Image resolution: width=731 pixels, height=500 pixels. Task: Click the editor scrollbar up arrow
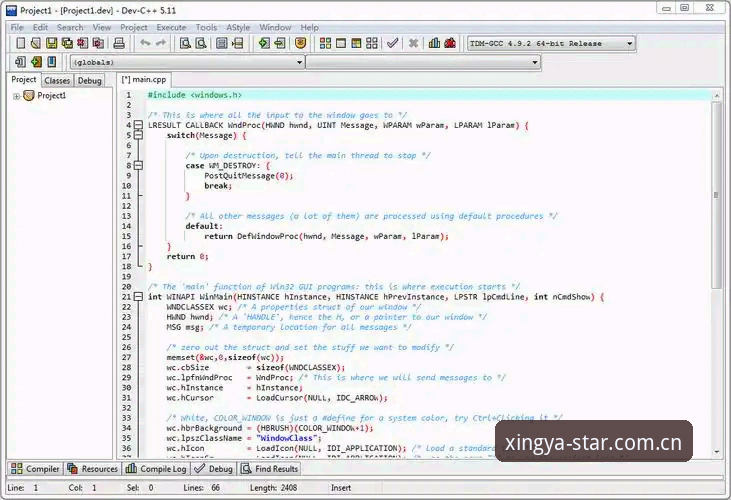(x=717, y=96)
